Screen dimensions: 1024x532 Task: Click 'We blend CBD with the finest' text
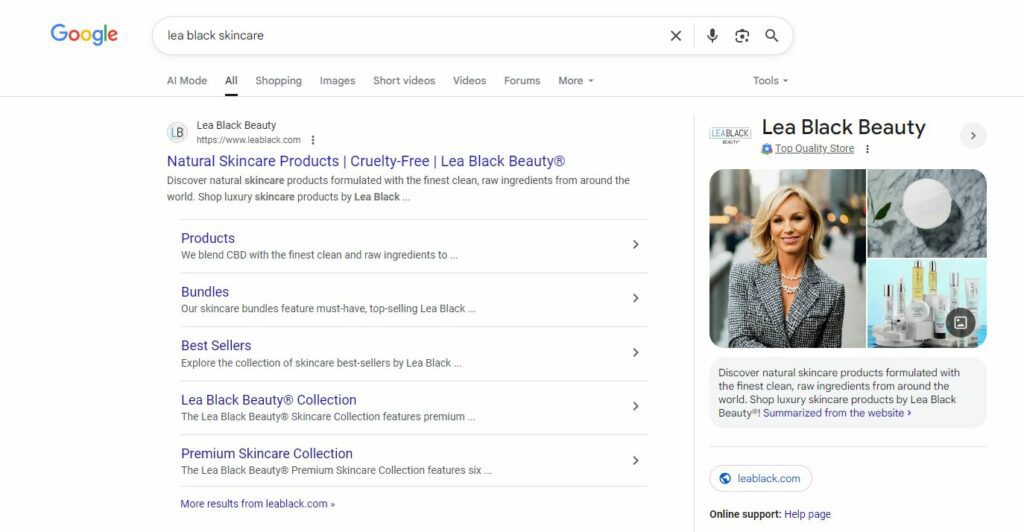319,255
